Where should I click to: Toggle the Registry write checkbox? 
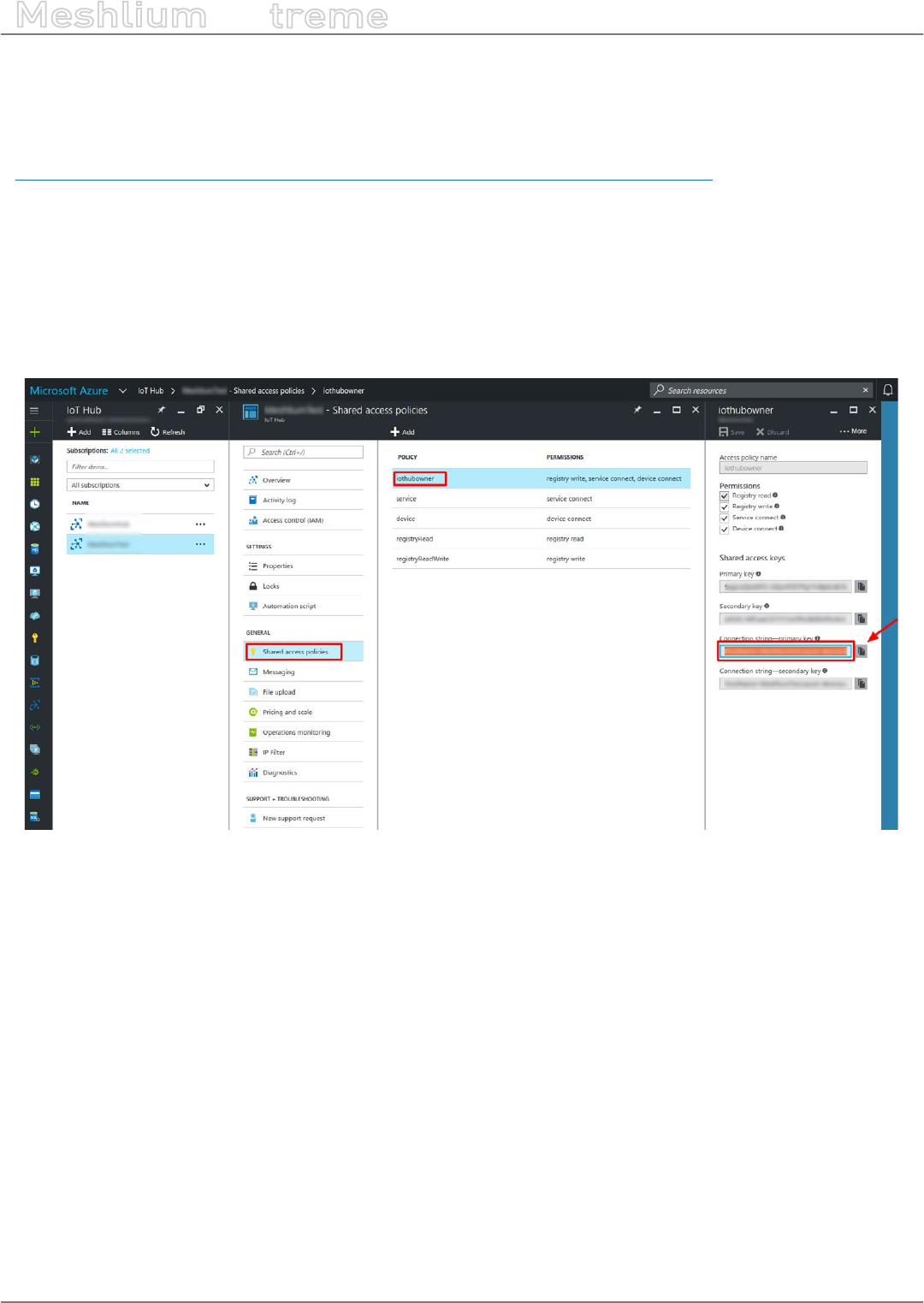[724, 507]
